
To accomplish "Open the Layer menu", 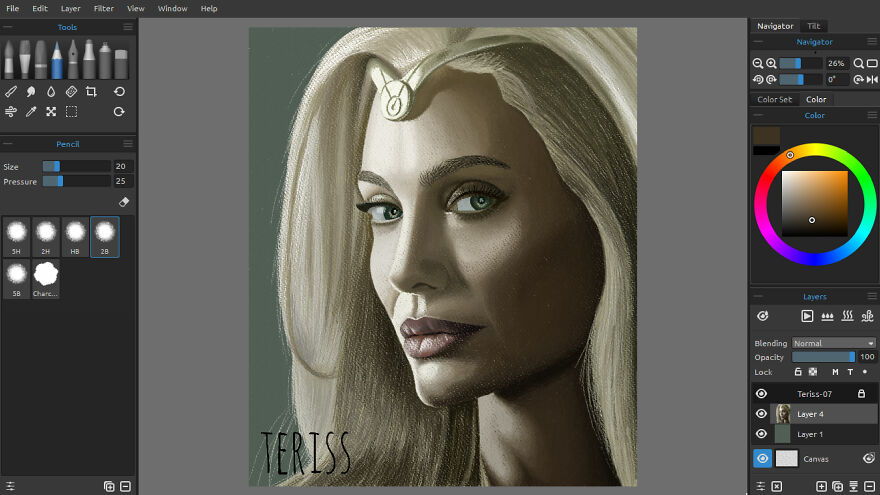I will pos(71,8).
